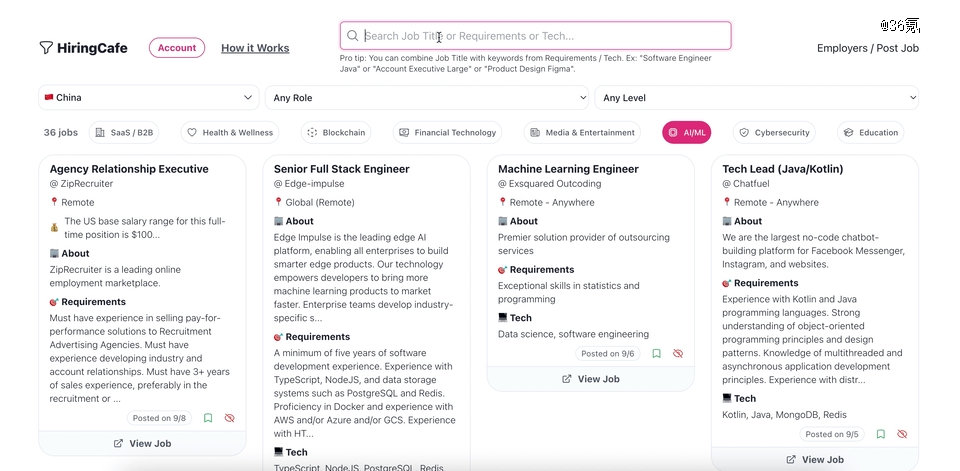This screenshot has width=960, height=471.
Task: Select the Financial Technology category filter
Action: pos(448,132)
